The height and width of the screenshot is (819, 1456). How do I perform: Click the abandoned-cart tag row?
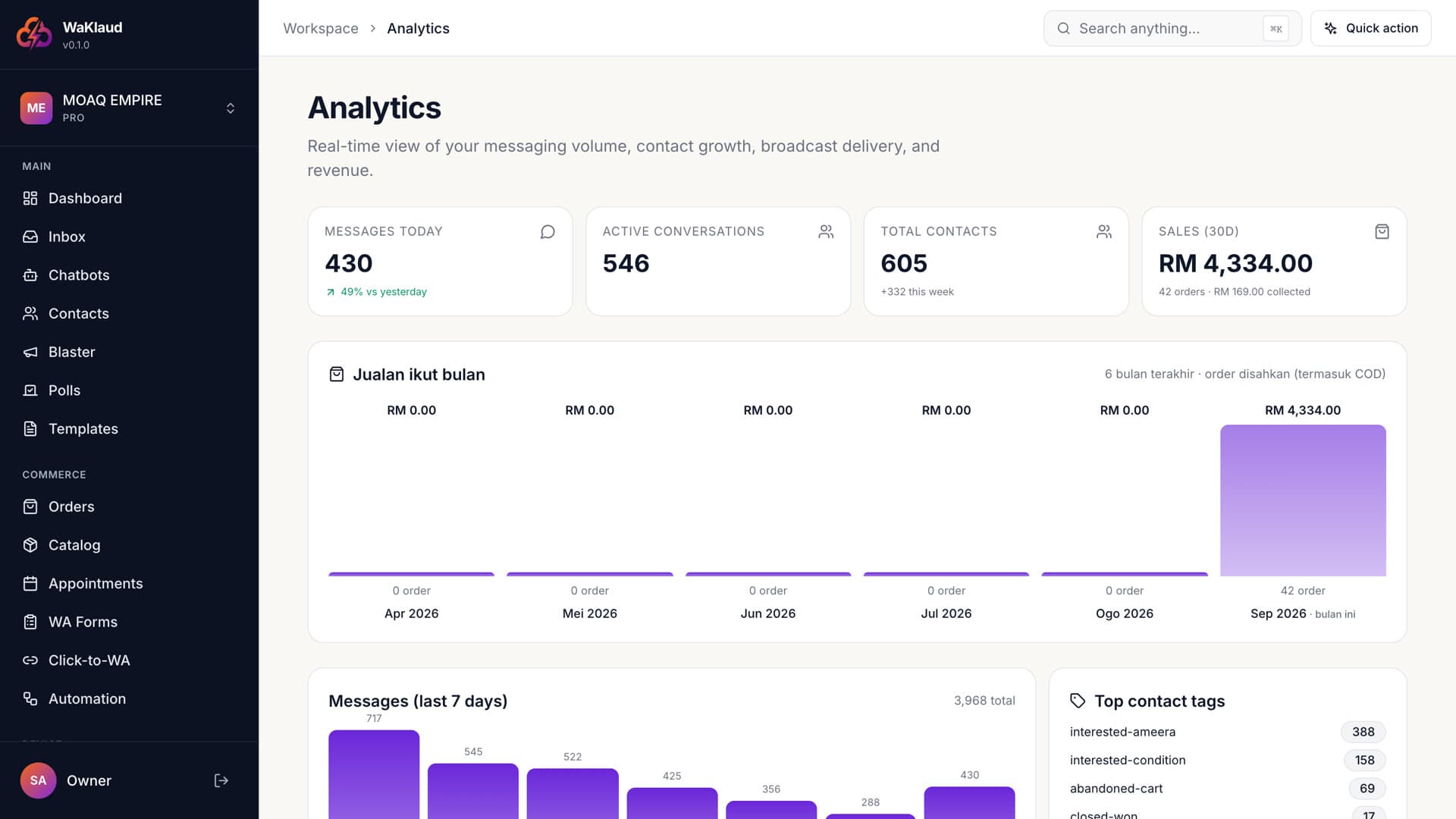(1227, 789)
